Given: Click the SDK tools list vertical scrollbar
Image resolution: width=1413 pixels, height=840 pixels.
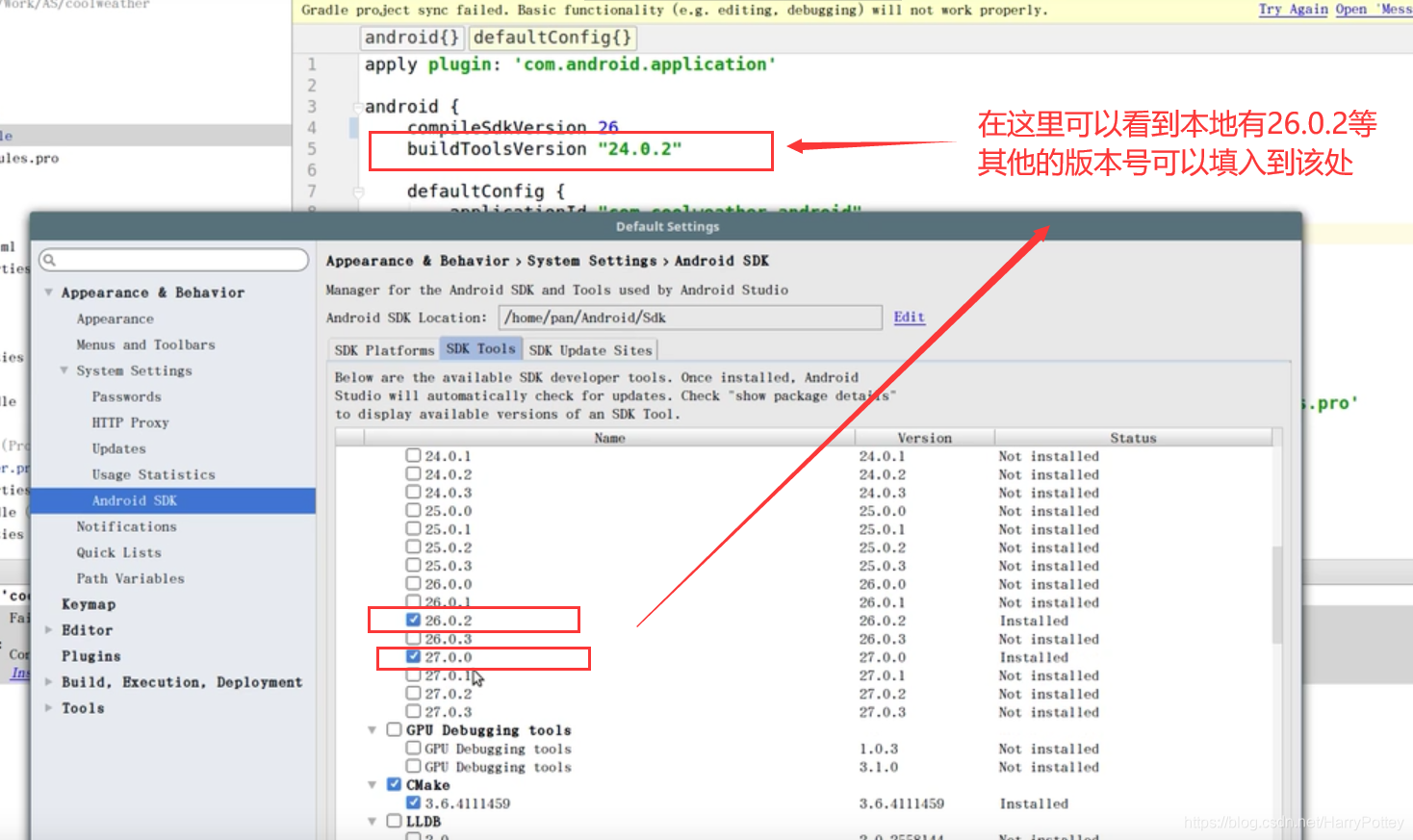Looking at the screenshot, I should click(x=1277, y=594).
